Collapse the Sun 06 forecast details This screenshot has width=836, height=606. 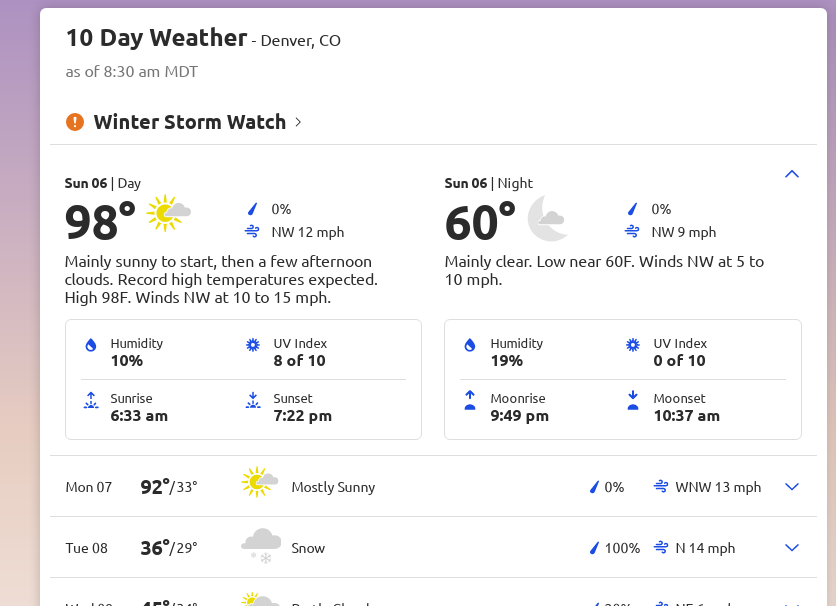pos(792,174)
